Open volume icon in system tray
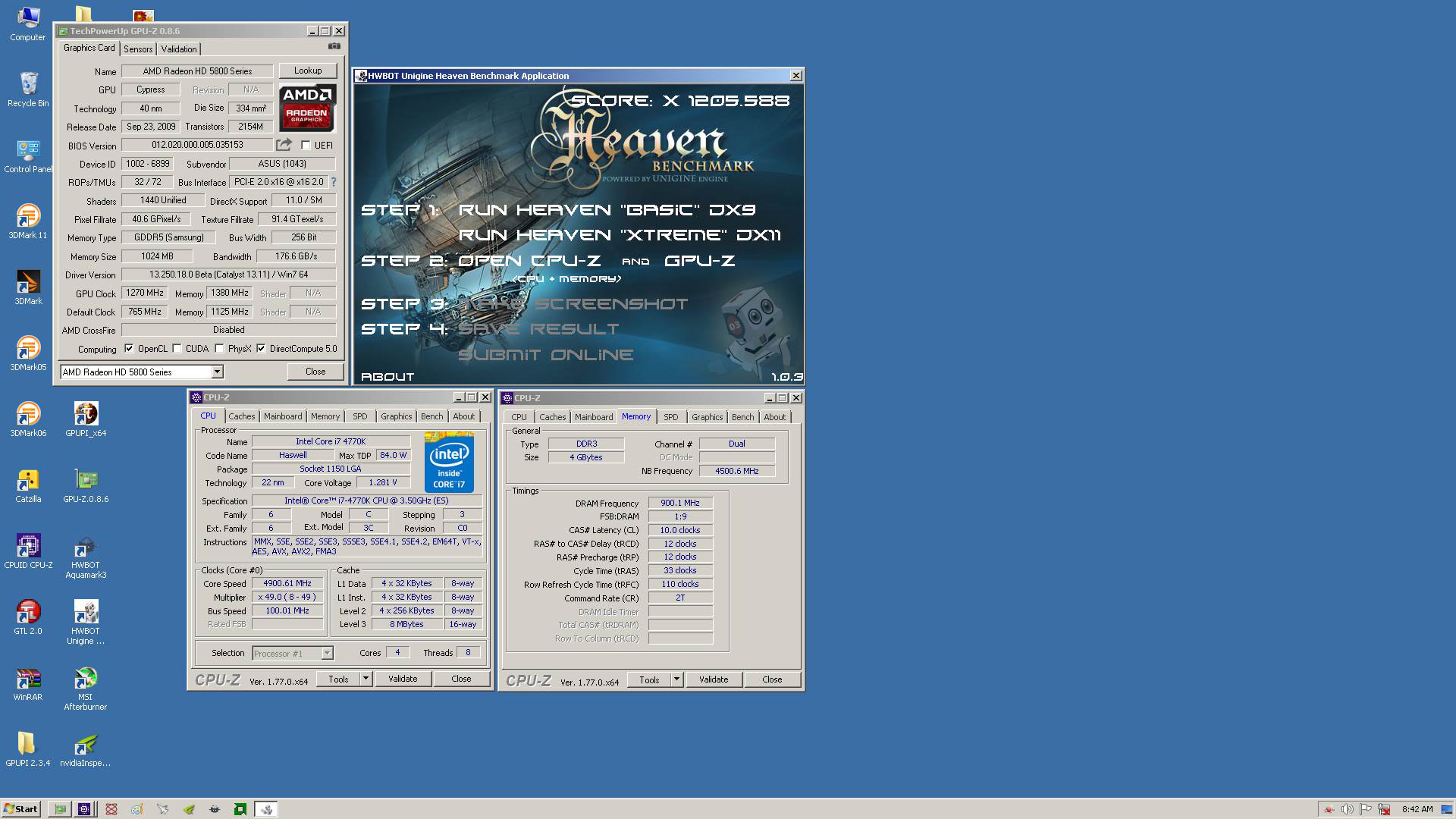Viewport: 1456px width, 819px height. (1347, 809)
